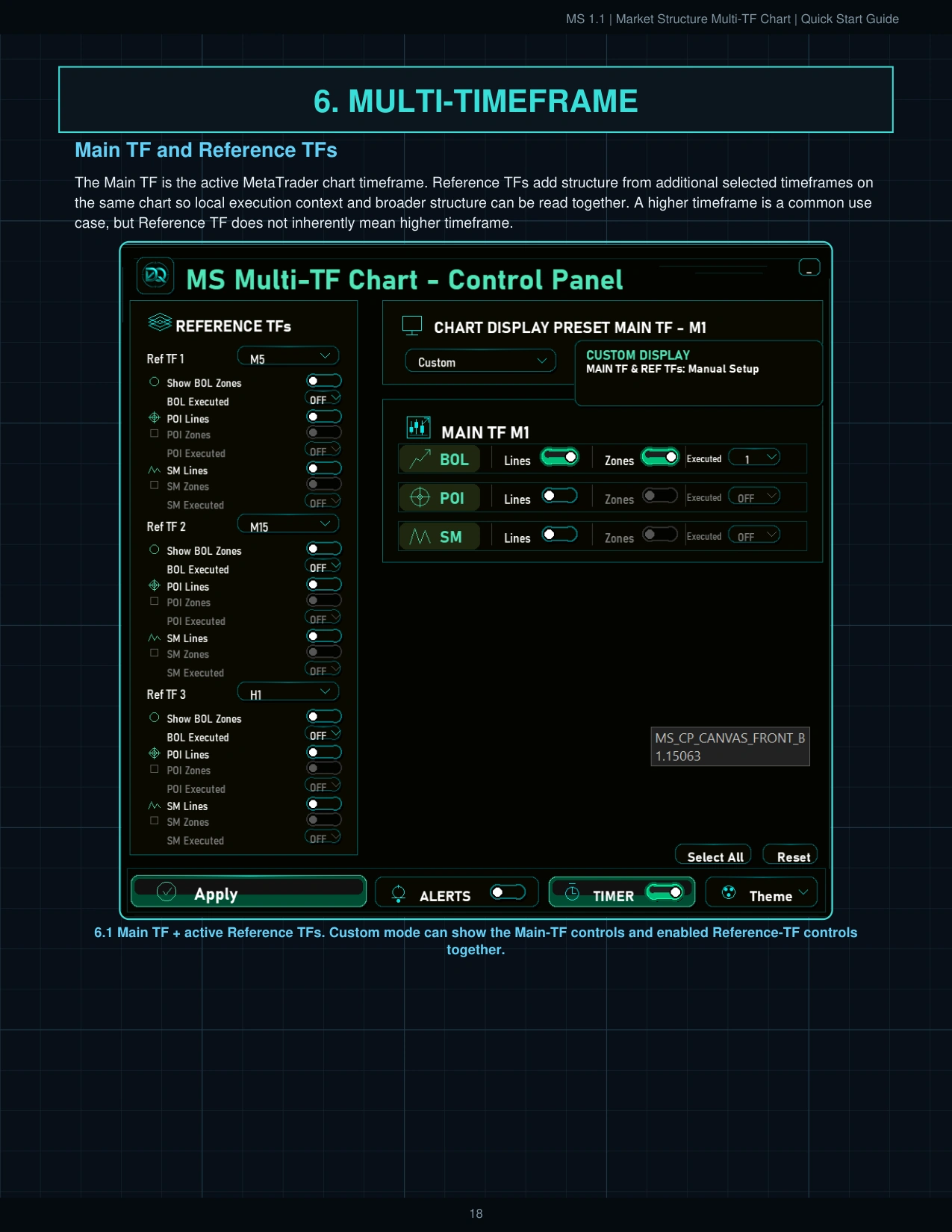Turn off the TIMER toggle

pos(665,892)
